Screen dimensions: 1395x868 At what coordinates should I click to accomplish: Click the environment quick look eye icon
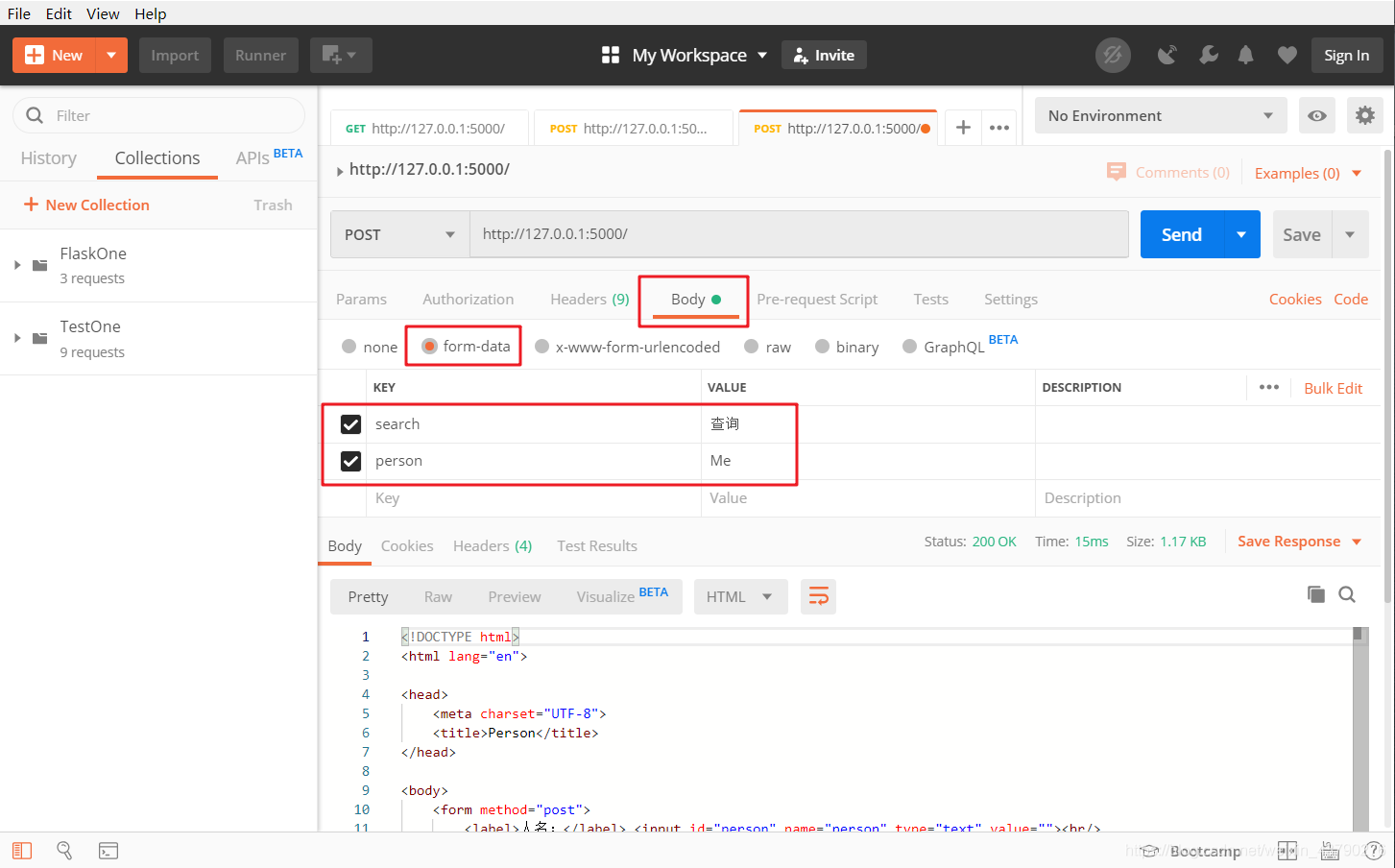(1317, 115)
